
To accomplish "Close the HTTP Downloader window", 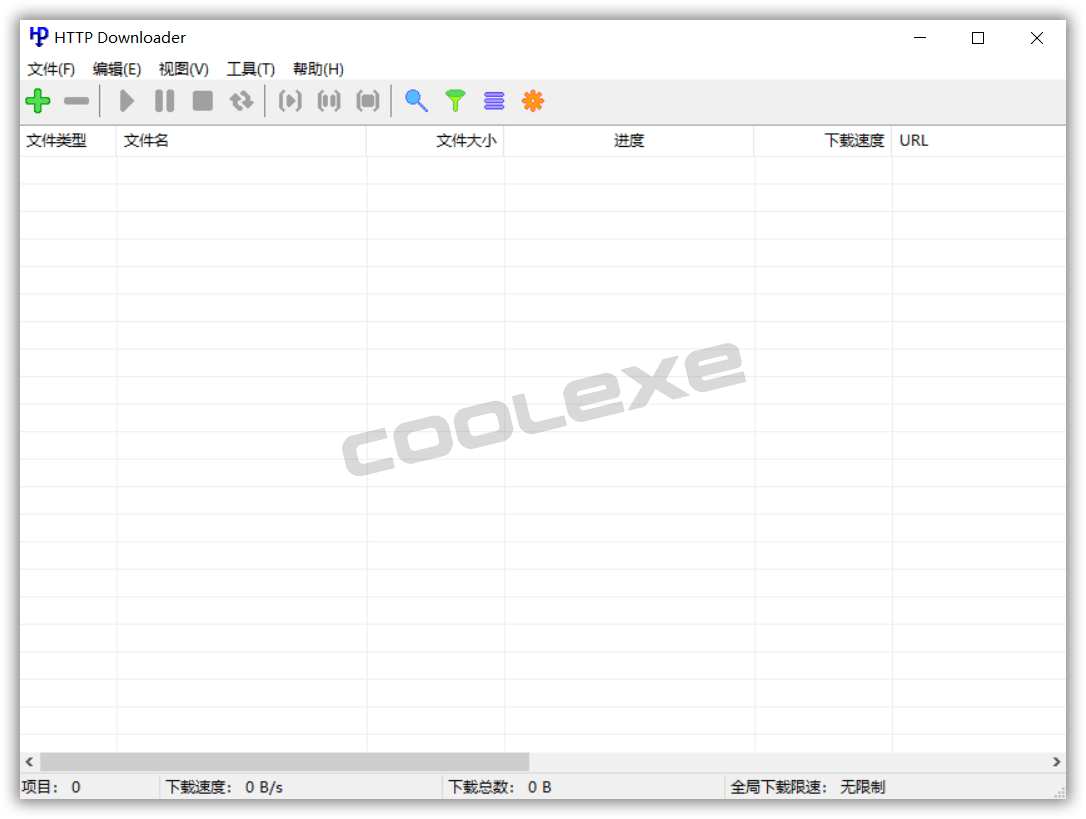I will [1037, 37].
